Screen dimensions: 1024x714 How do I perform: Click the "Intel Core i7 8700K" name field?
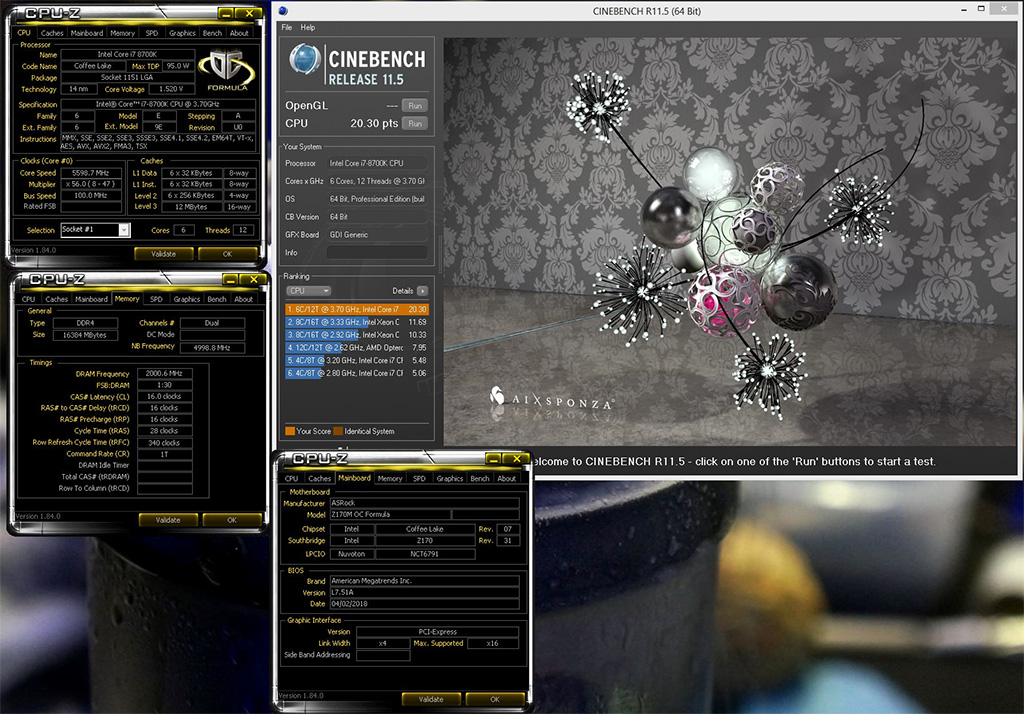pyautogui.click(x=127, y=54)
